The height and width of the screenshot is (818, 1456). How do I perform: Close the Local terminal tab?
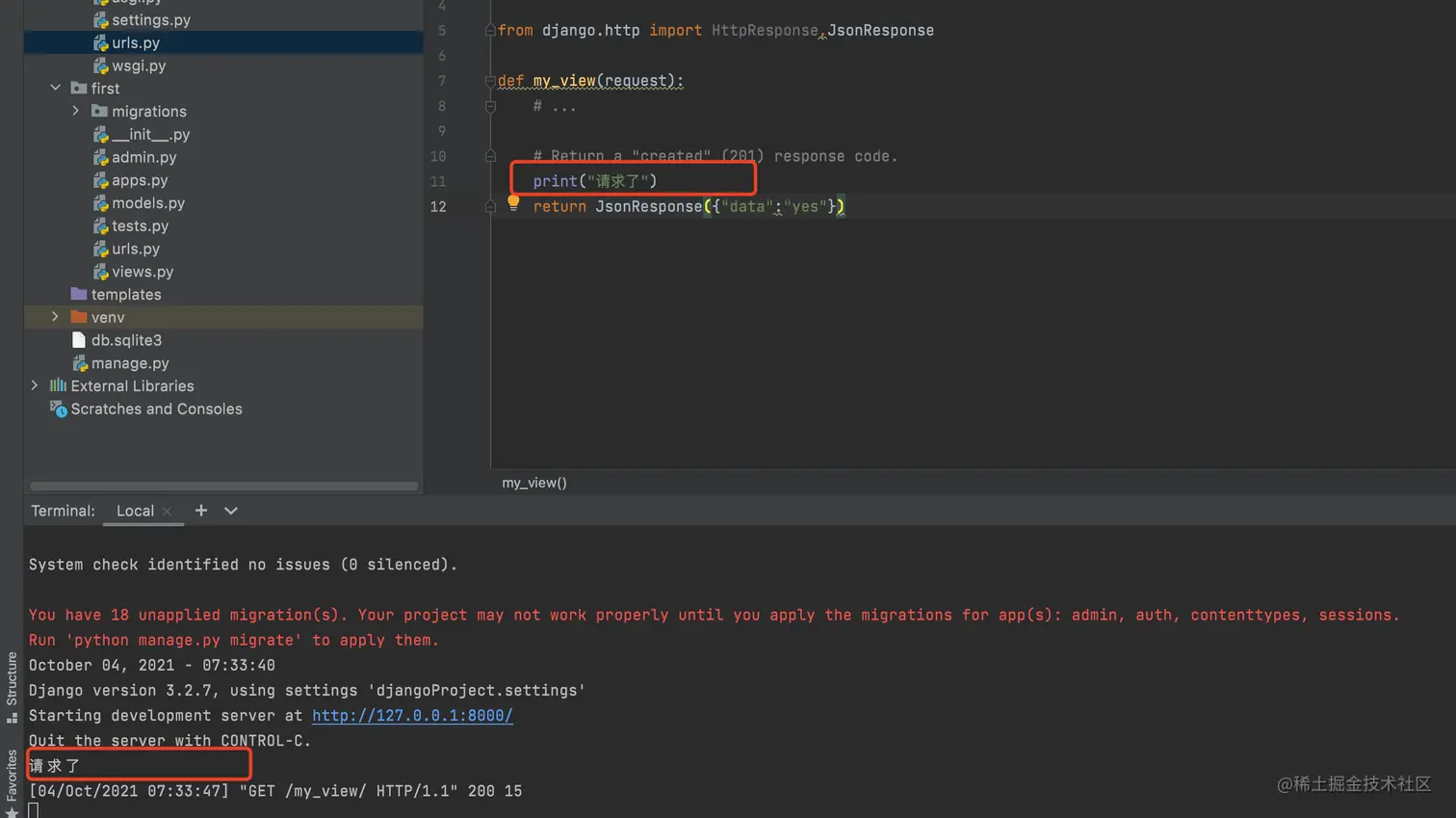(167, 512)
